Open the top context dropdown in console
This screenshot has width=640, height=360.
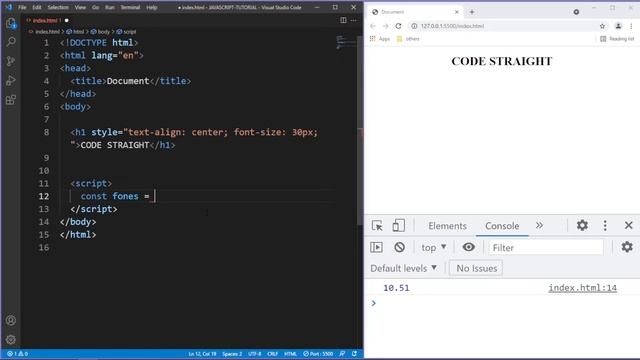433,247
